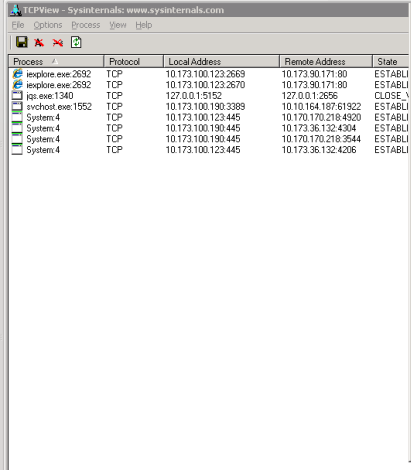Toggle show unconnected endpoints red icon
411x470 pixels.
[x=58, y=42]
